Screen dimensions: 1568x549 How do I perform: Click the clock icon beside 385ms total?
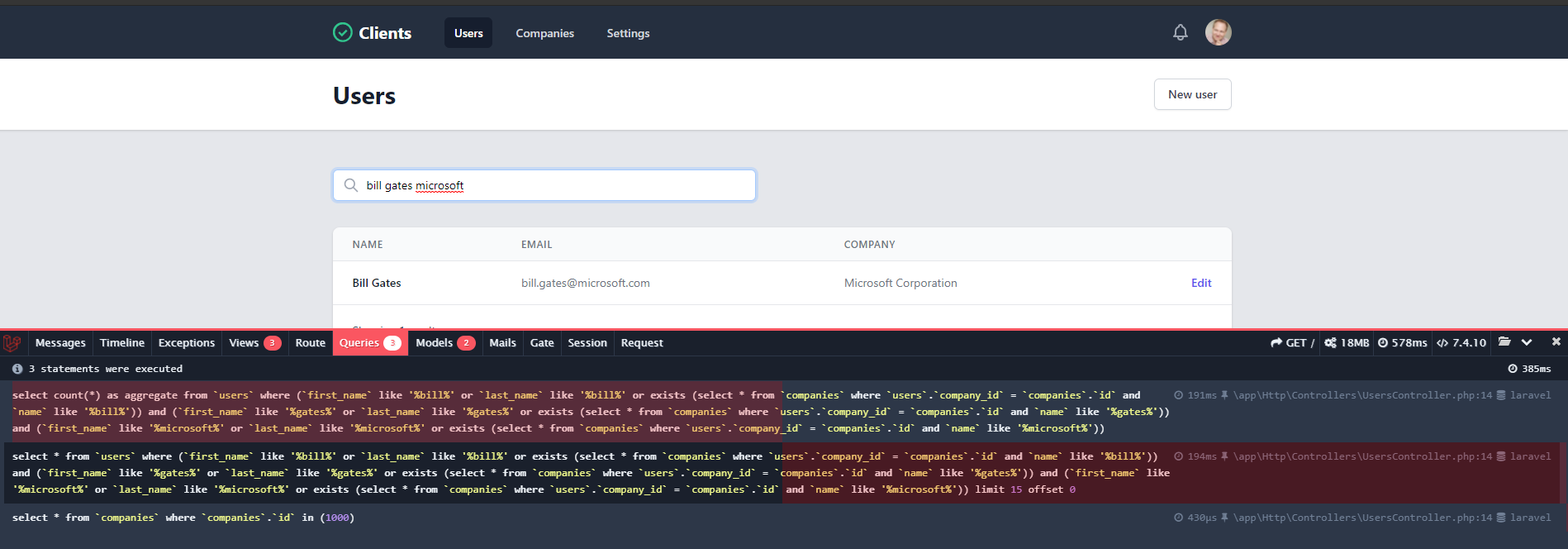pos(1513,369)
